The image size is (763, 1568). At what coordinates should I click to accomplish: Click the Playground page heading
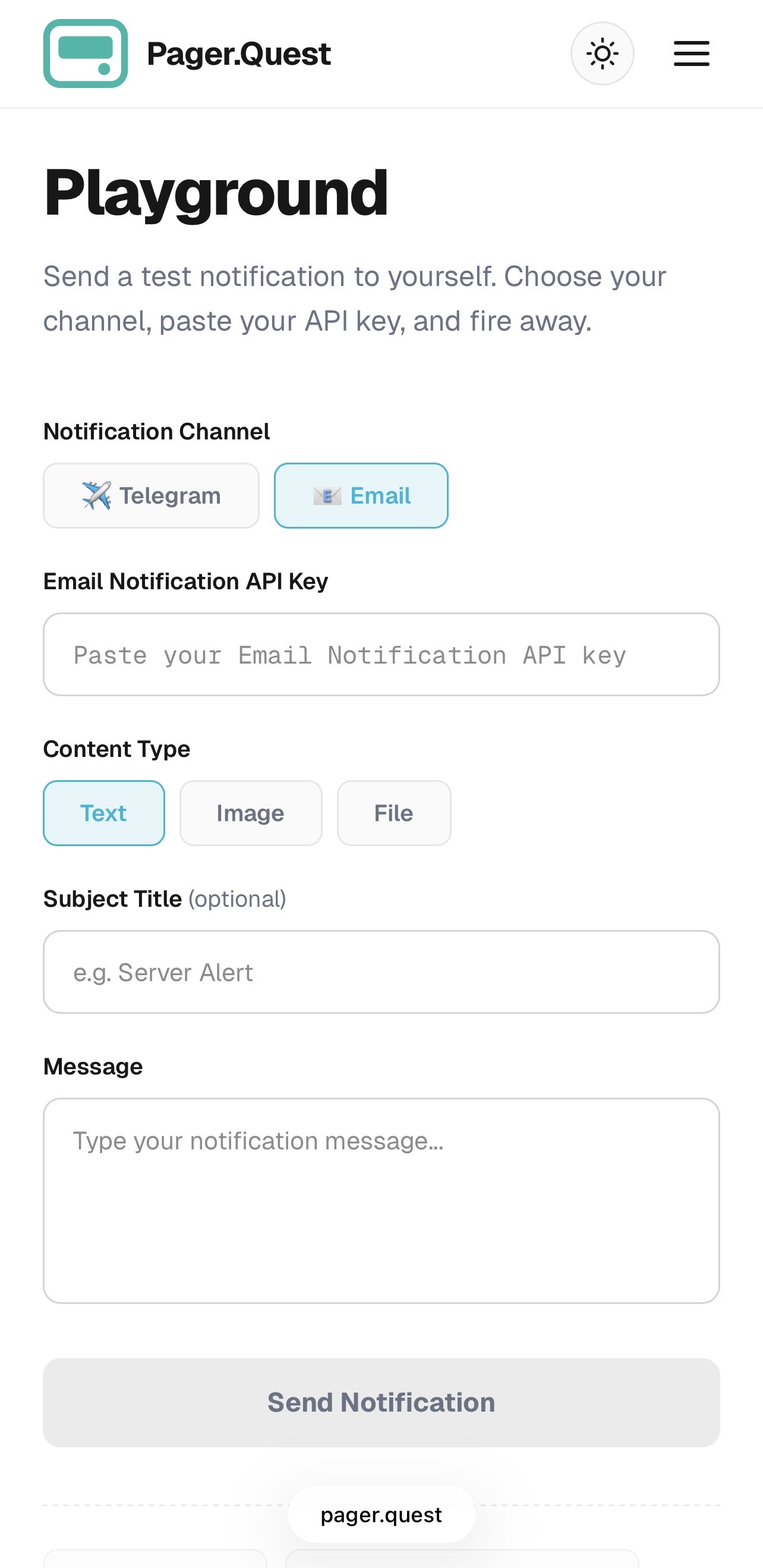coord(216,192)
